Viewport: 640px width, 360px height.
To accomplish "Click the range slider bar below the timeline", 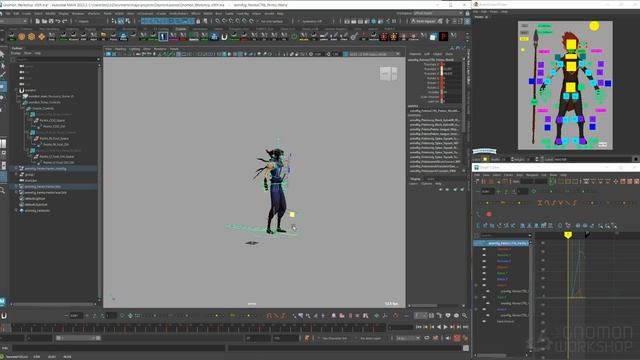I will click(79, 338).
